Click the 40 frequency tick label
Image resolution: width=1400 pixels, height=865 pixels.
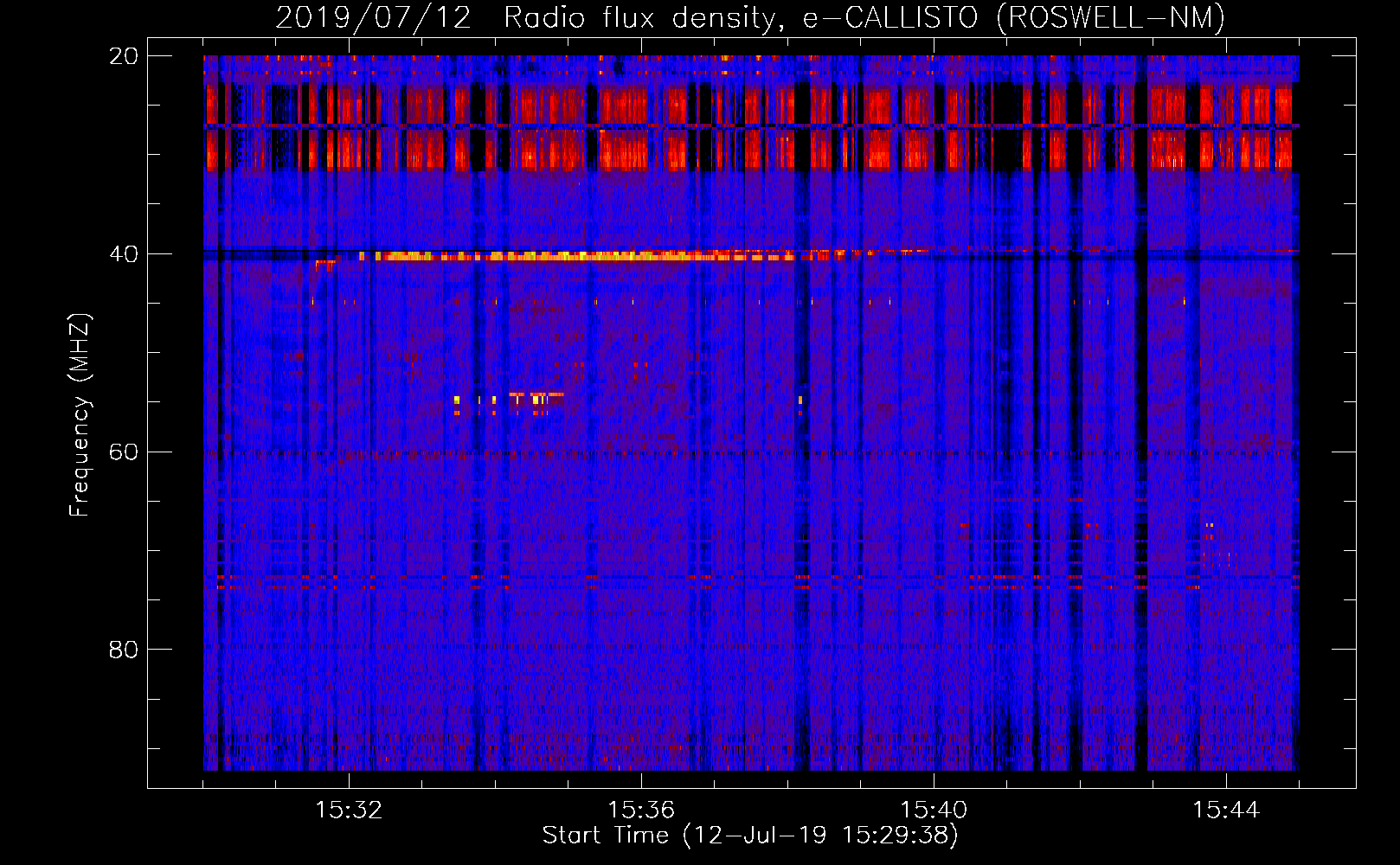tap(123, 254)
